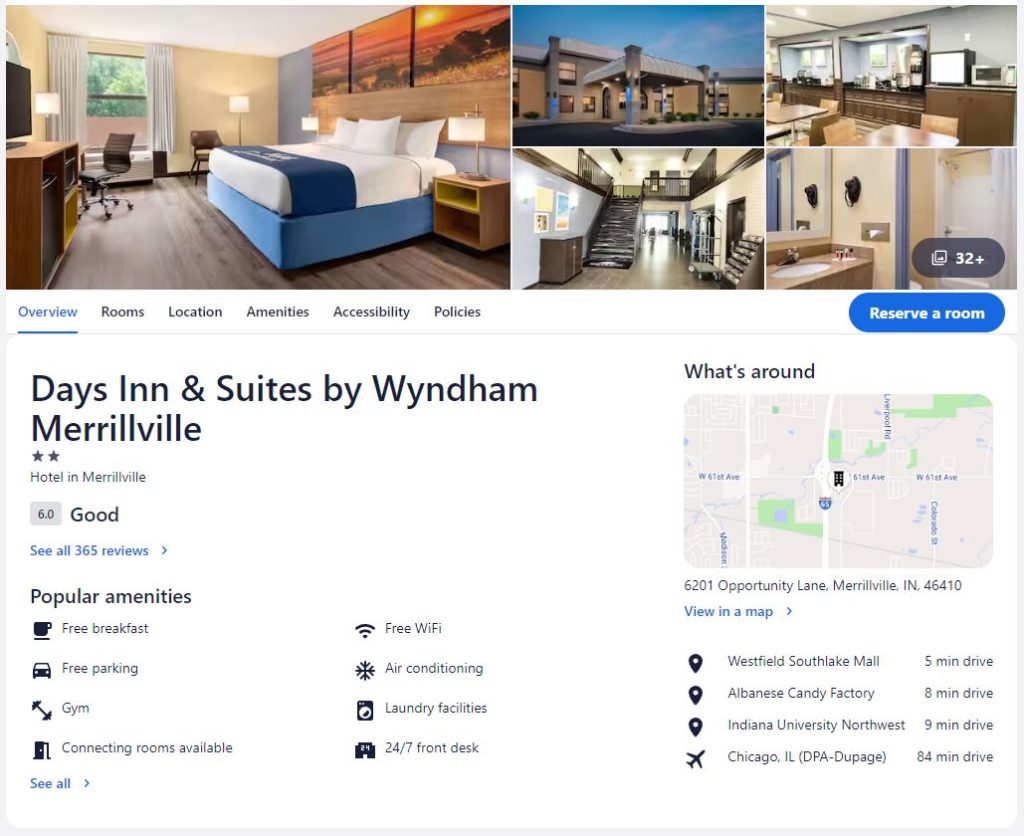Click the 24/7 front desk icon
This screenshot has height=836, width=1024.
pyautogui.click(x=364, y=750)
